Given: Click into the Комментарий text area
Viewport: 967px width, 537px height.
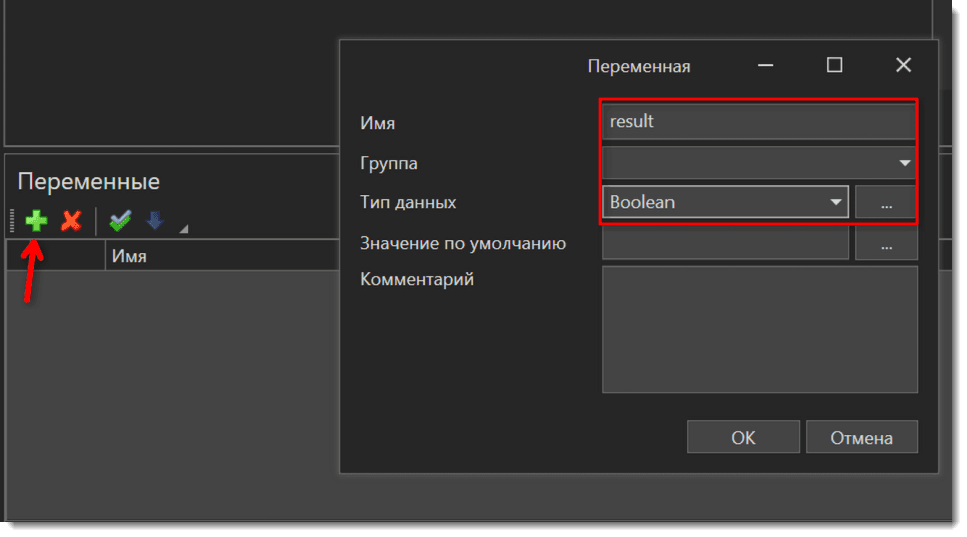Looking at the screenshot, I should coord(759,329).
